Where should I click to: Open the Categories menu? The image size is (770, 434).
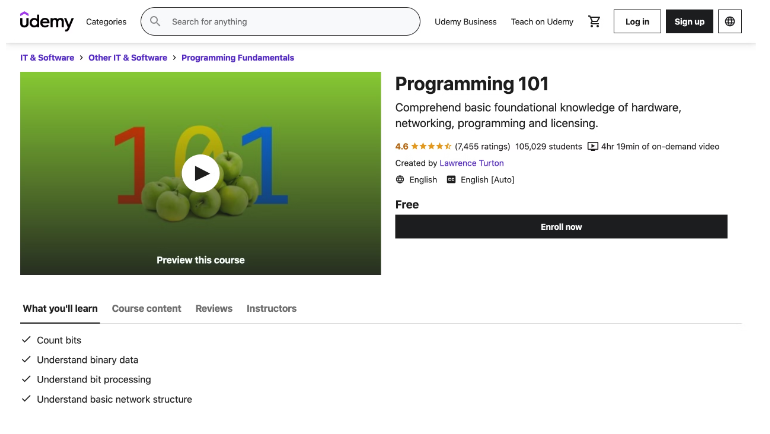[106, 22]
